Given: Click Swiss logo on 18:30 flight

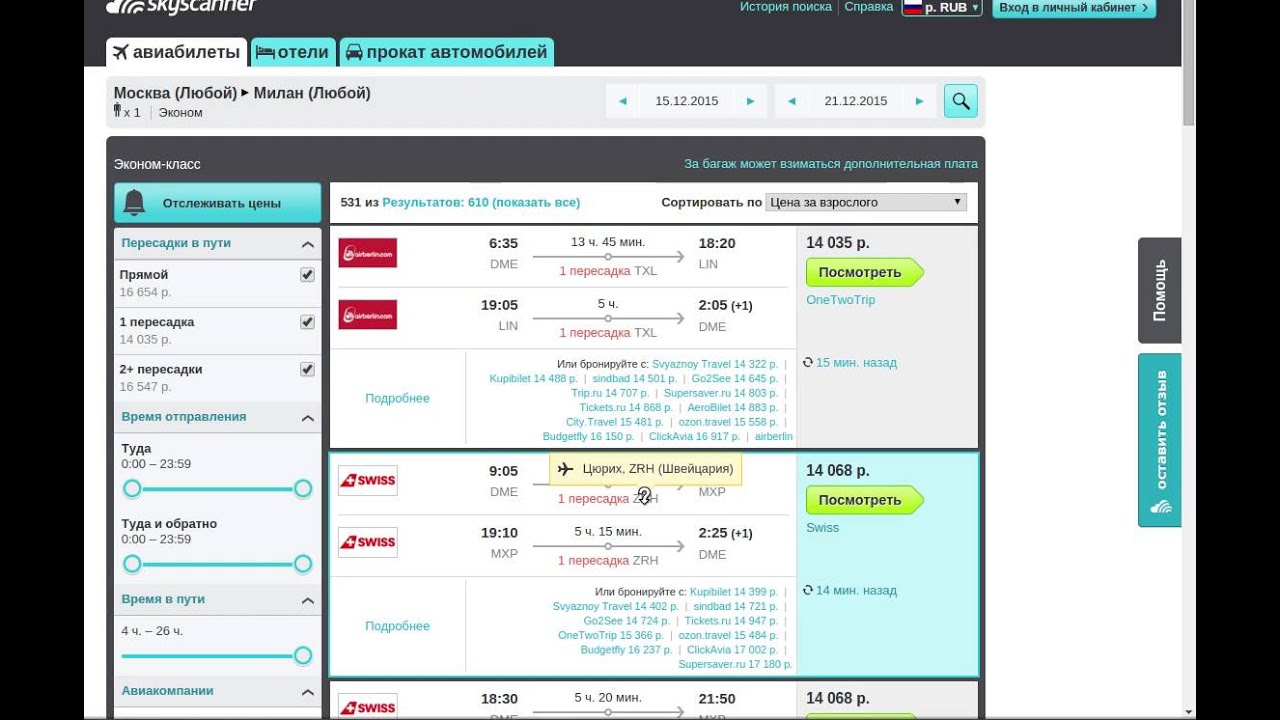Looking at the screenshot, I should 367,706.
